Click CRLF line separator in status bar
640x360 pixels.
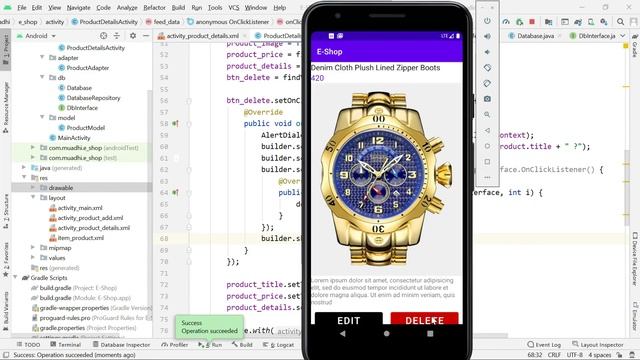point(554,355)
